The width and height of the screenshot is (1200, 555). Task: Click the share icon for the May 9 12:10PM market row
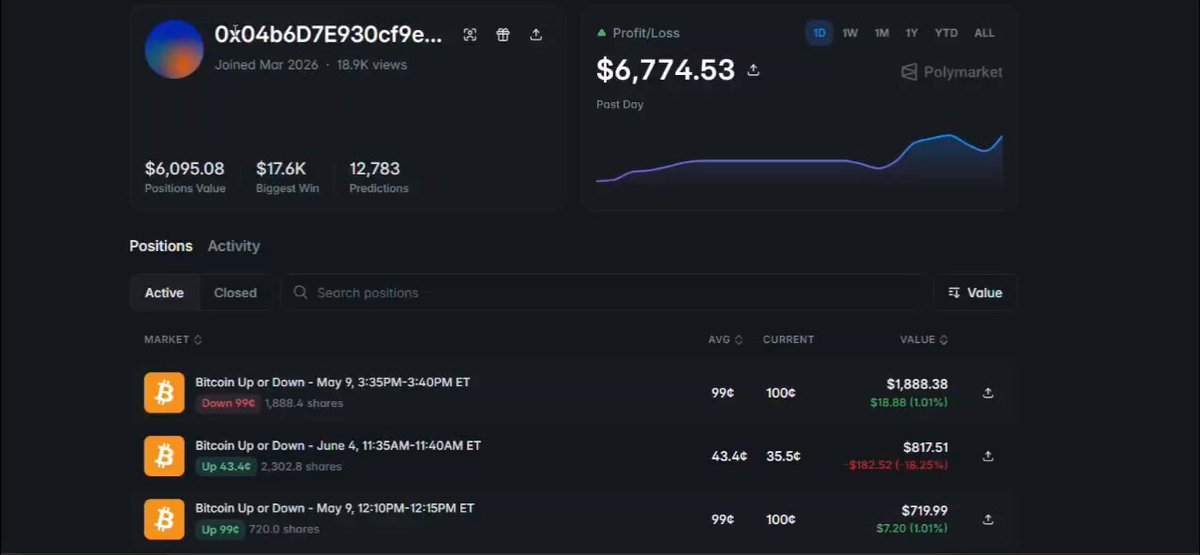click(988, 519)
